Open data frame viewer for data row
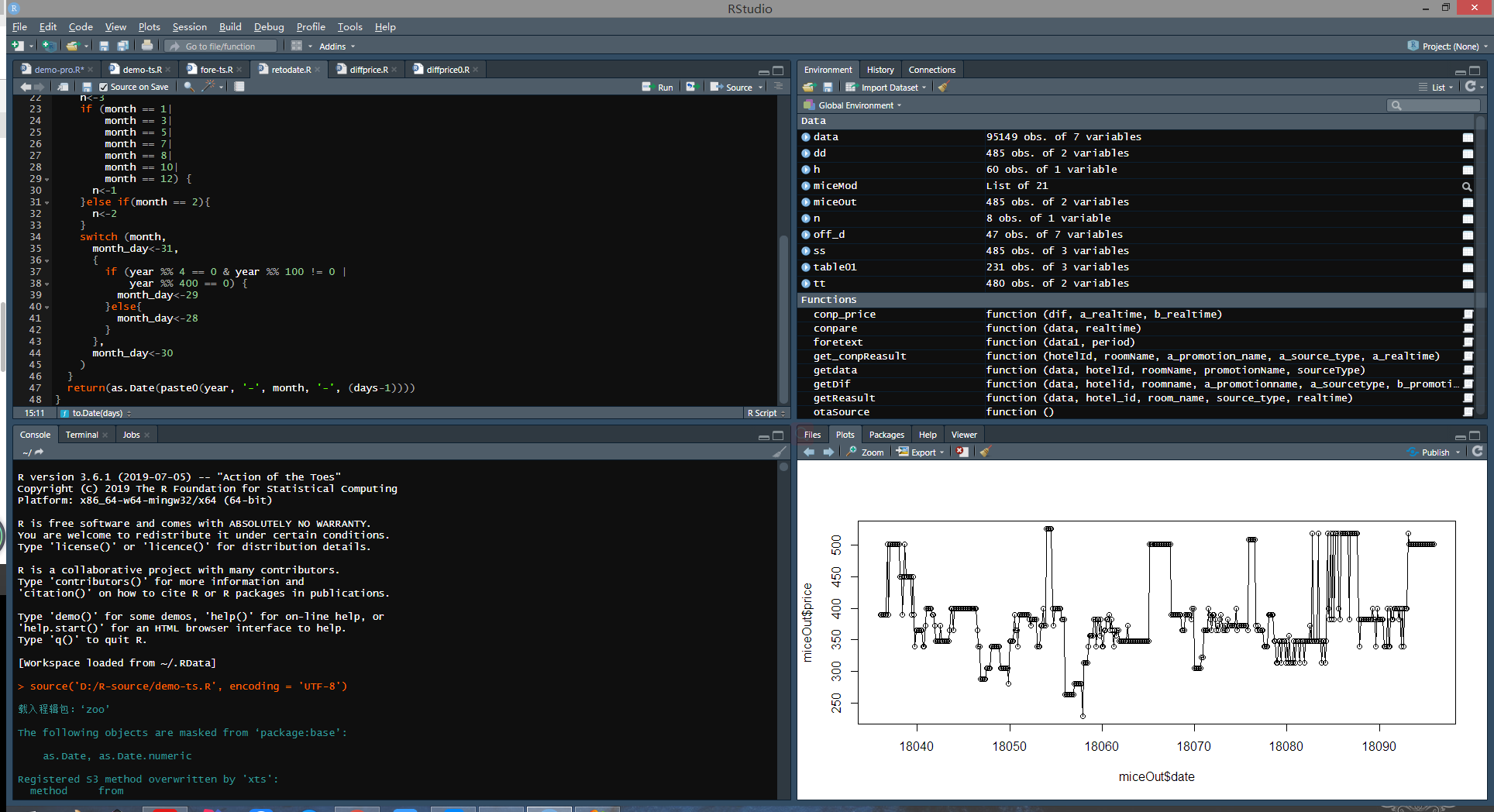 (x=1468, y=138)
